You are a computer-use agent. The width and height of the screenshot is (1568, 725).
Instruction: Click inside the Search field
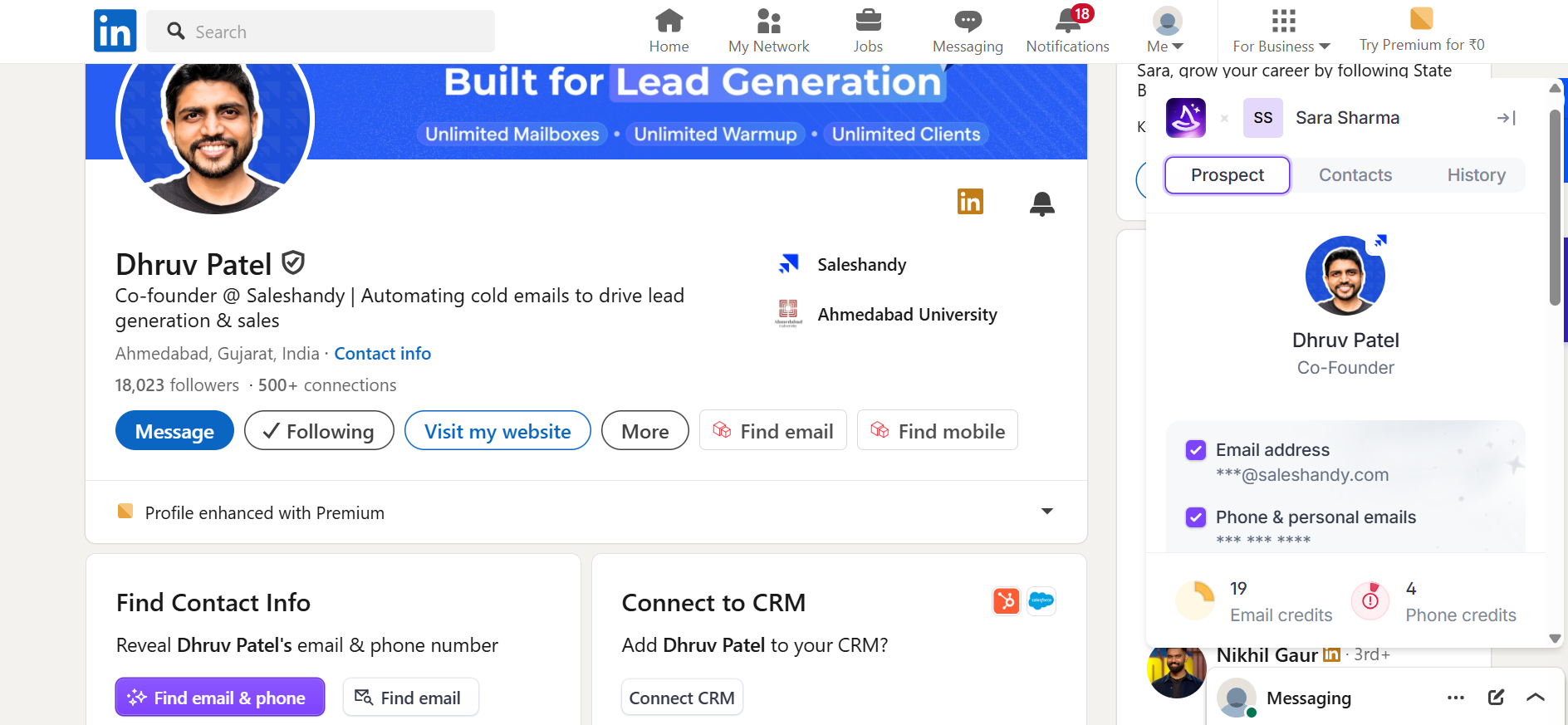point(321,32)
